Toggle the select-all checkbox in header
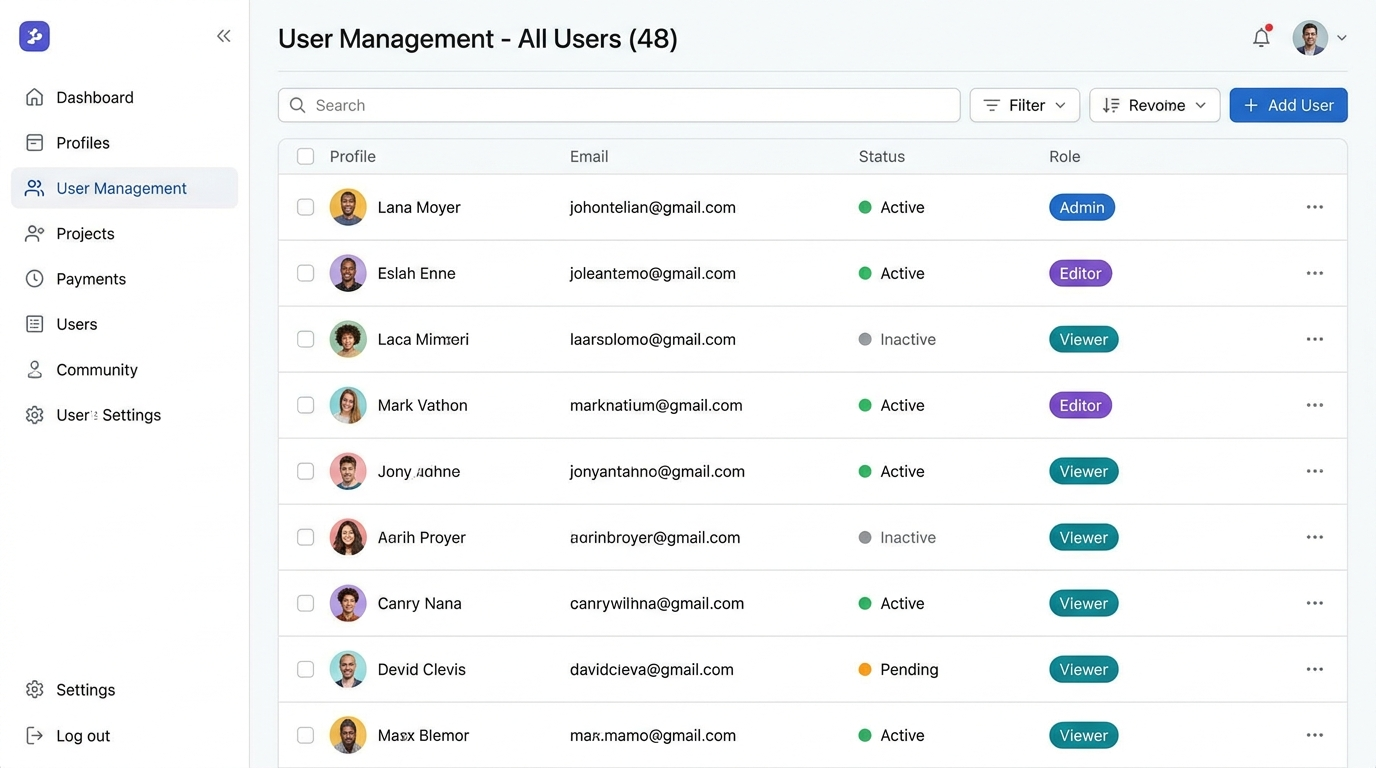Screen dimensions: 1376x768 306,157
